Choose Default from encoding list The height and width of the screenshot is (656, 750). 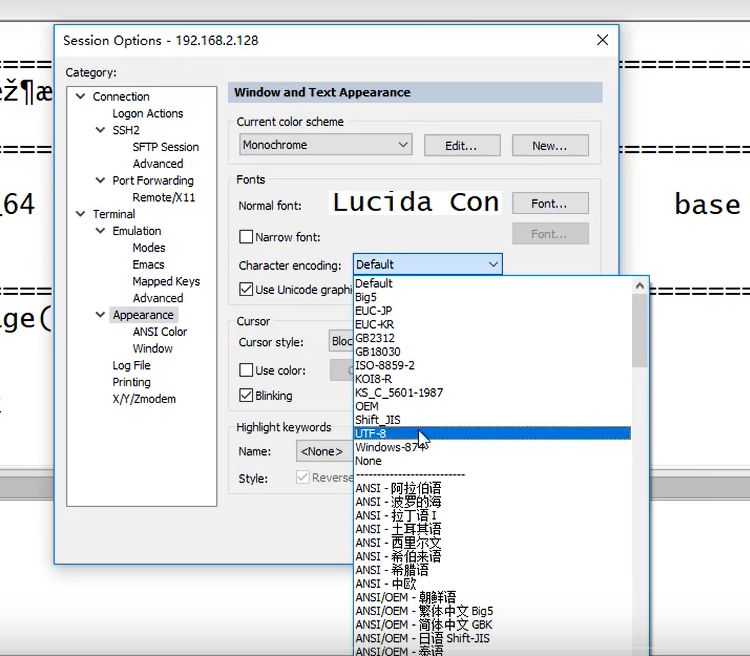[492, 283]
